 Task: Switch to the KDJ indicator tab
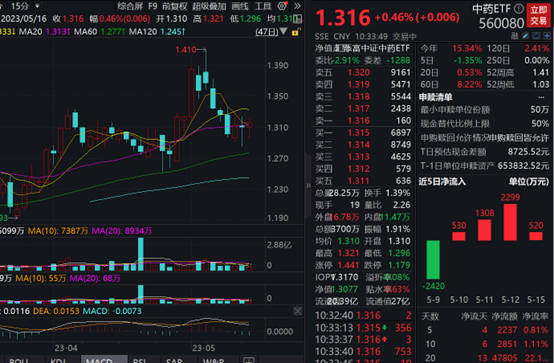[x=58, y=360]
